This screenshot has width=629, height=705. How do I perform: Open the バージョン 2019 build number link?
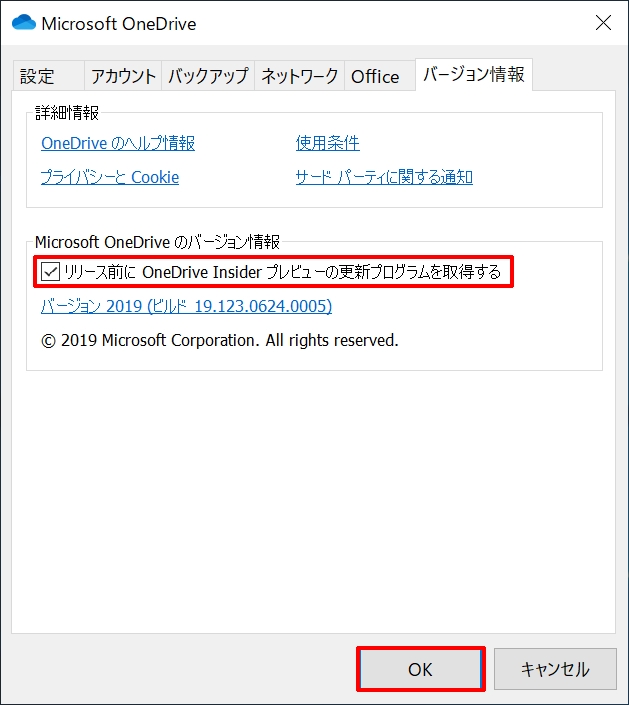click(x=186, y=306)
